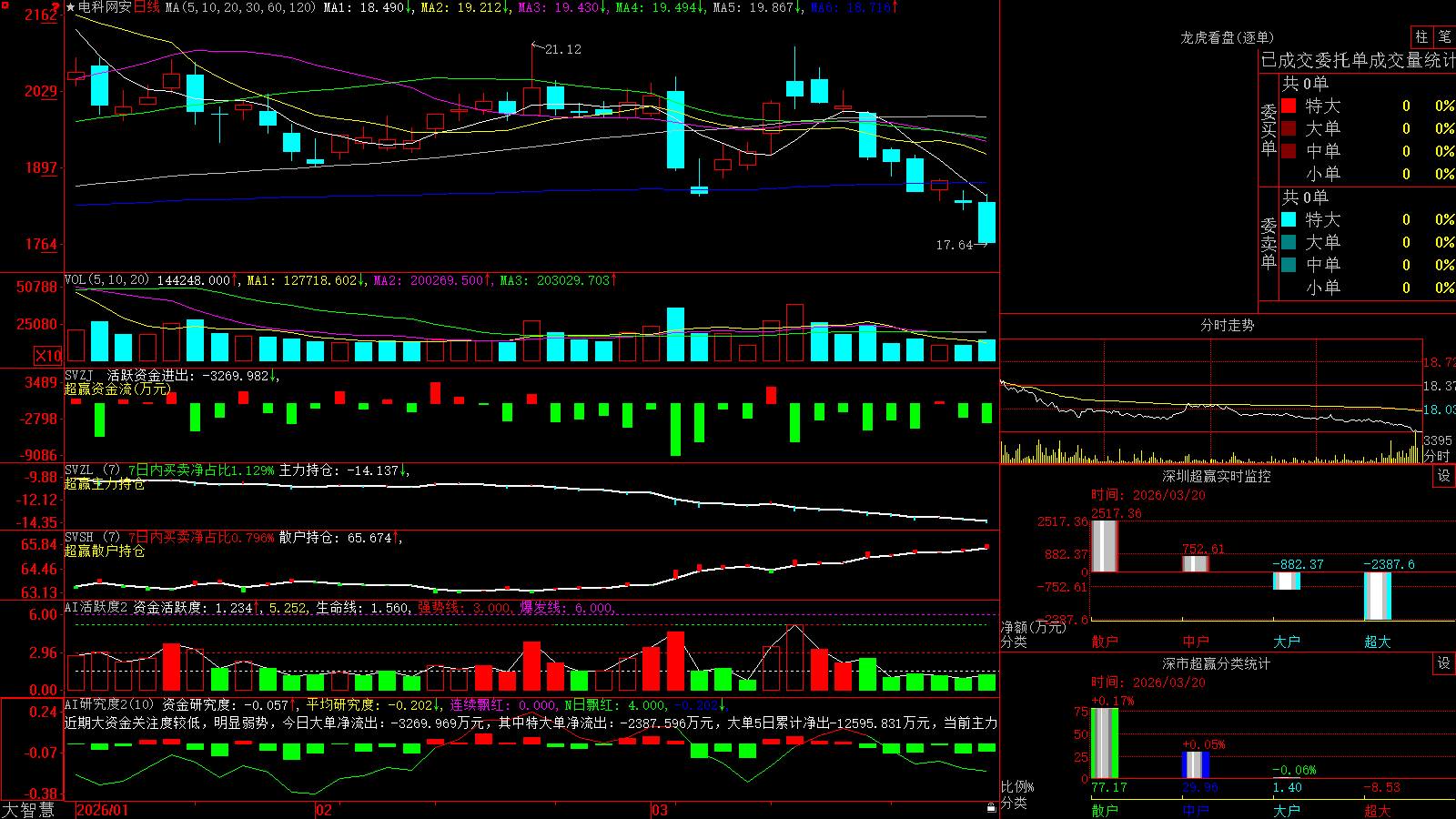Click the 1897 price axis label
The height and width of the screenshot is (819, 1456).
[41, 167]
